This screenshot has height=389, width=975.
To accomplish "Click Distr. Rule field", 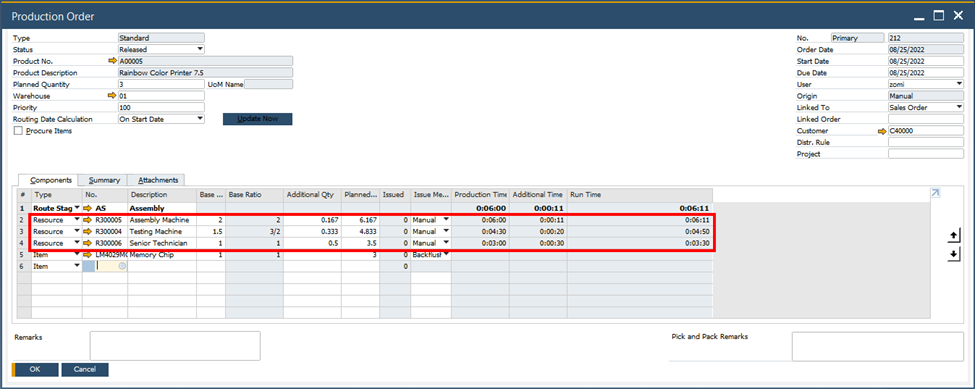I will pyautogui.click(x=926, y=142).
